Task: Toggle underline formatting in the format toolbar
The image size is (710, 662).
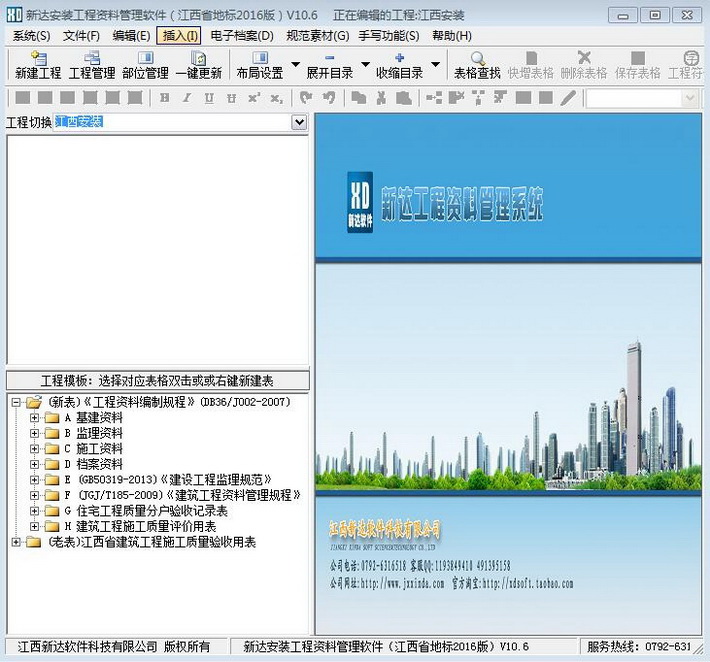Action: tap(209, 98)
